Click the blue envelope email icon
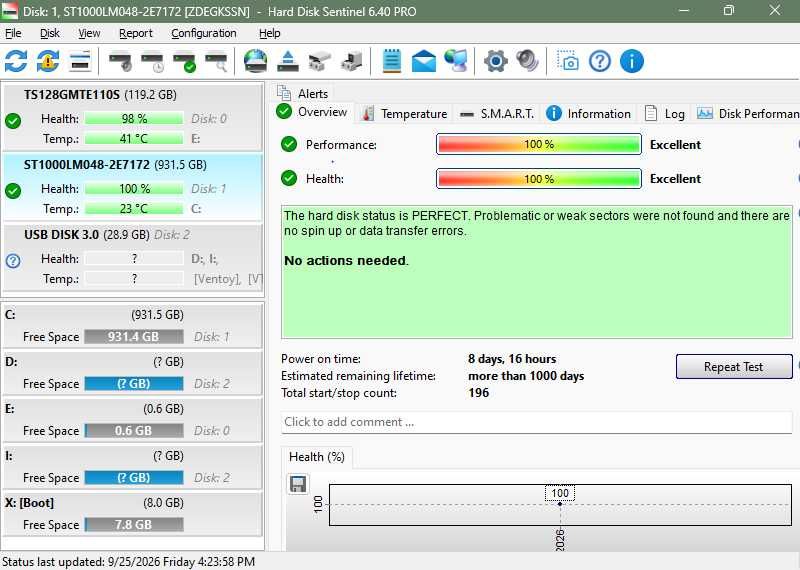Image resolution: width=800 pixels, height=570 pixels. (x=423, y=62)
